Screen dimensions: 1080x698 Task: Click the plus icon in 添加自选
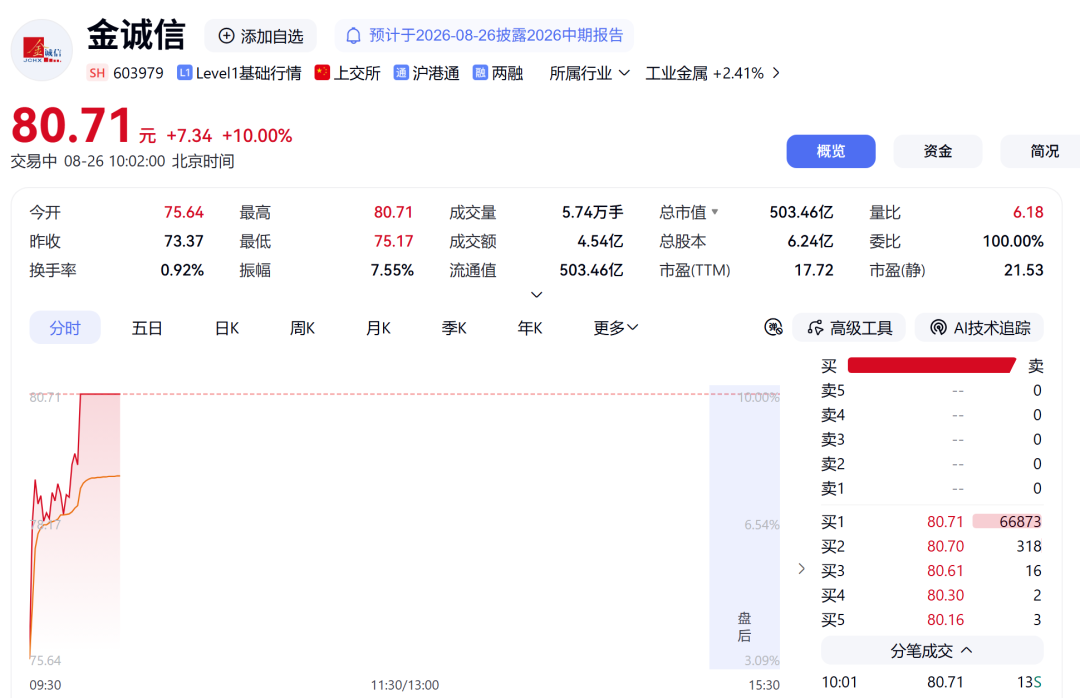[x=226, y=36]
